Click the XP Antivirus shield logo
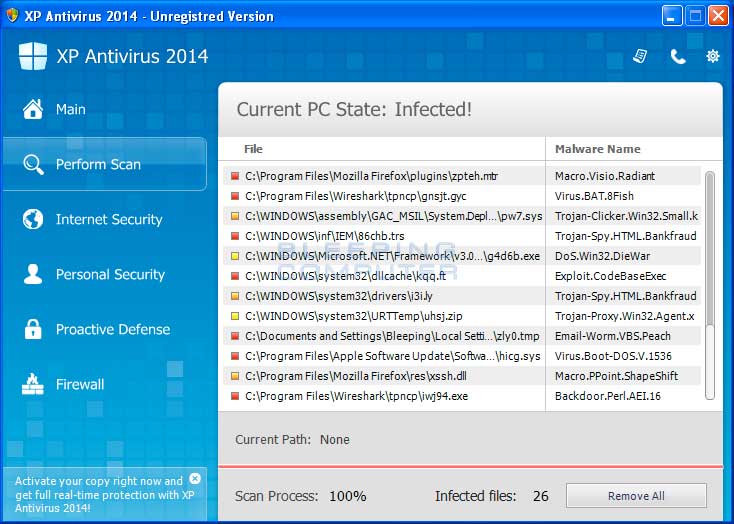 (x=32, y=56)
